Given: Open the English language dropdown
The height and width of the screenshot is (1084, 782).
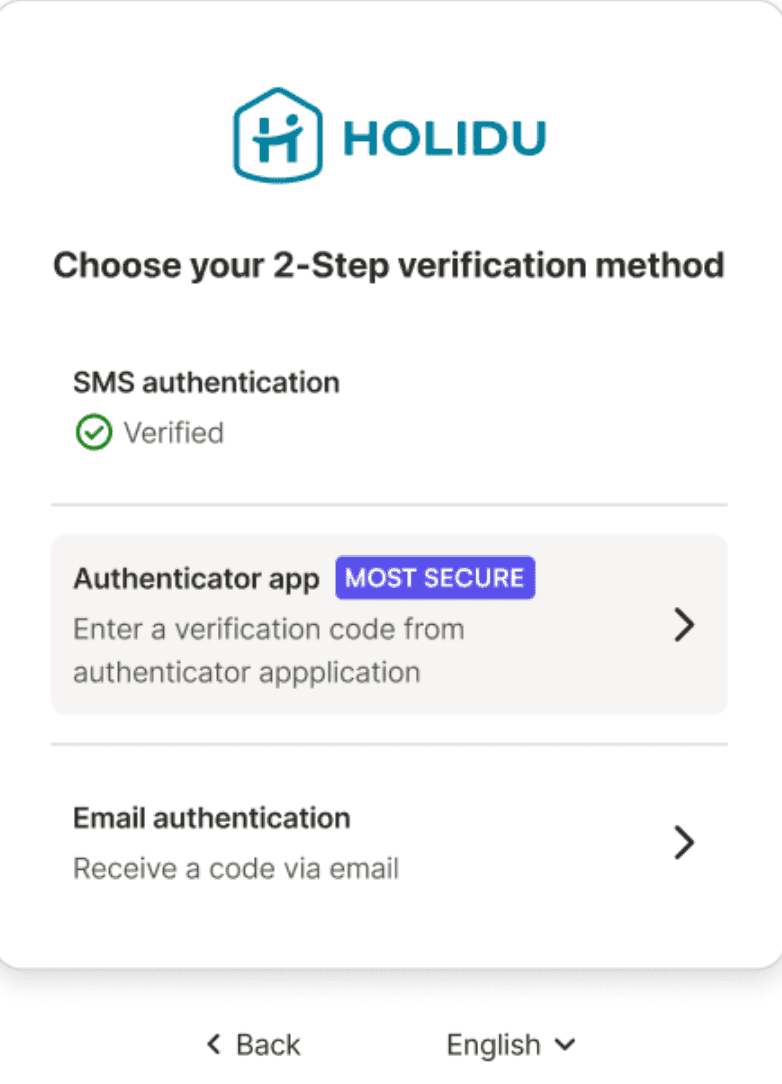Looking at the screenshot, I should pyautogui.click(x=494, y=1045).
